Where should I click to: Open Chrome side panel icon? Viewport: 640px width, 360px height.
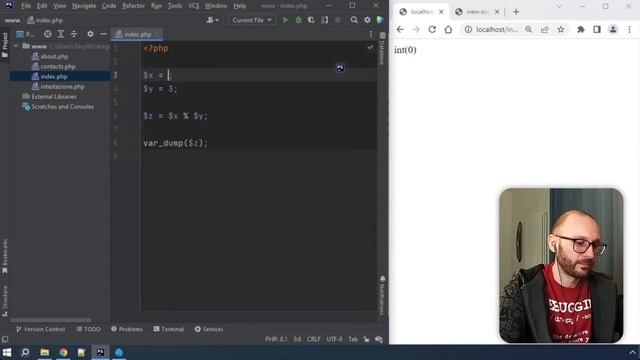point(597,29)
